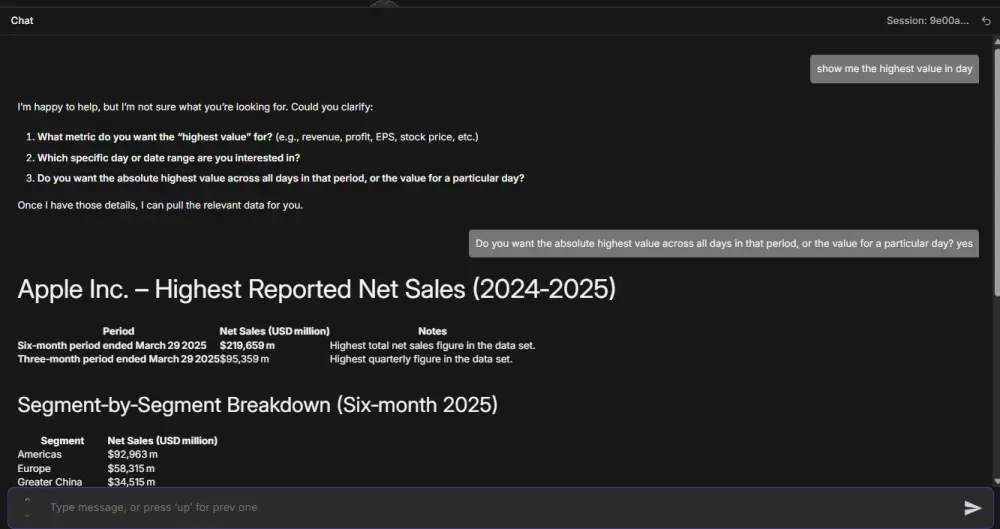
Task: Click the 'Greater China' segment row
Action: coord(50,482)
